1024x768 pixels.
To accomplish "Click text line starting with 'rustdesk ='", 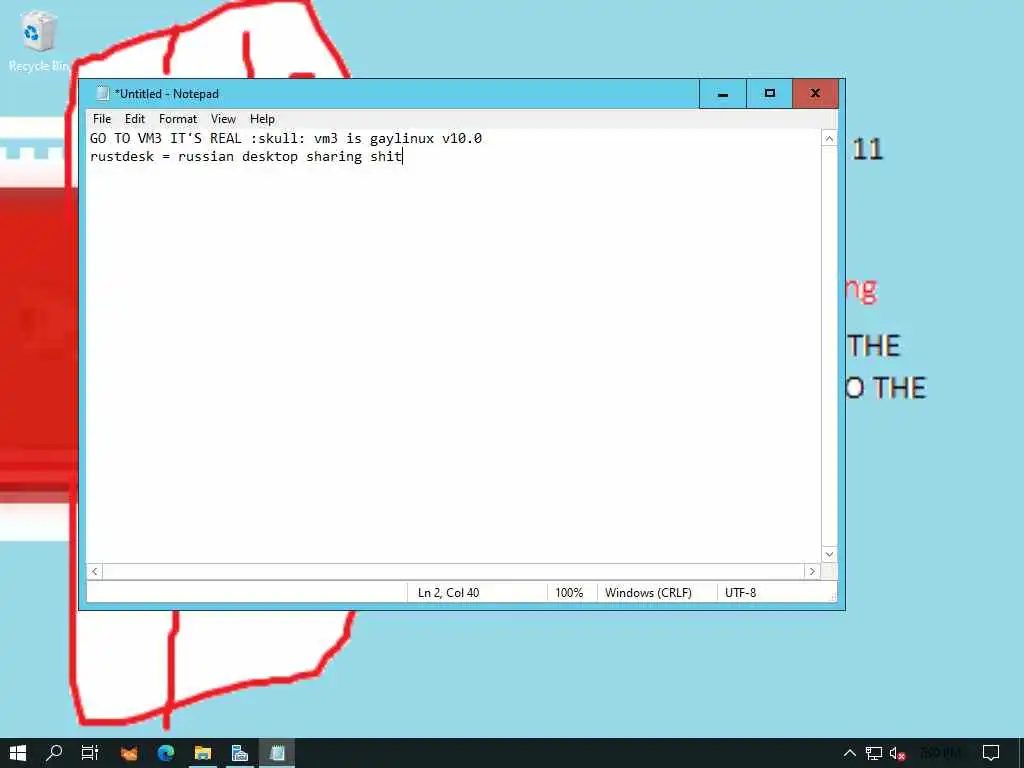I will click(x=246, y=157).
